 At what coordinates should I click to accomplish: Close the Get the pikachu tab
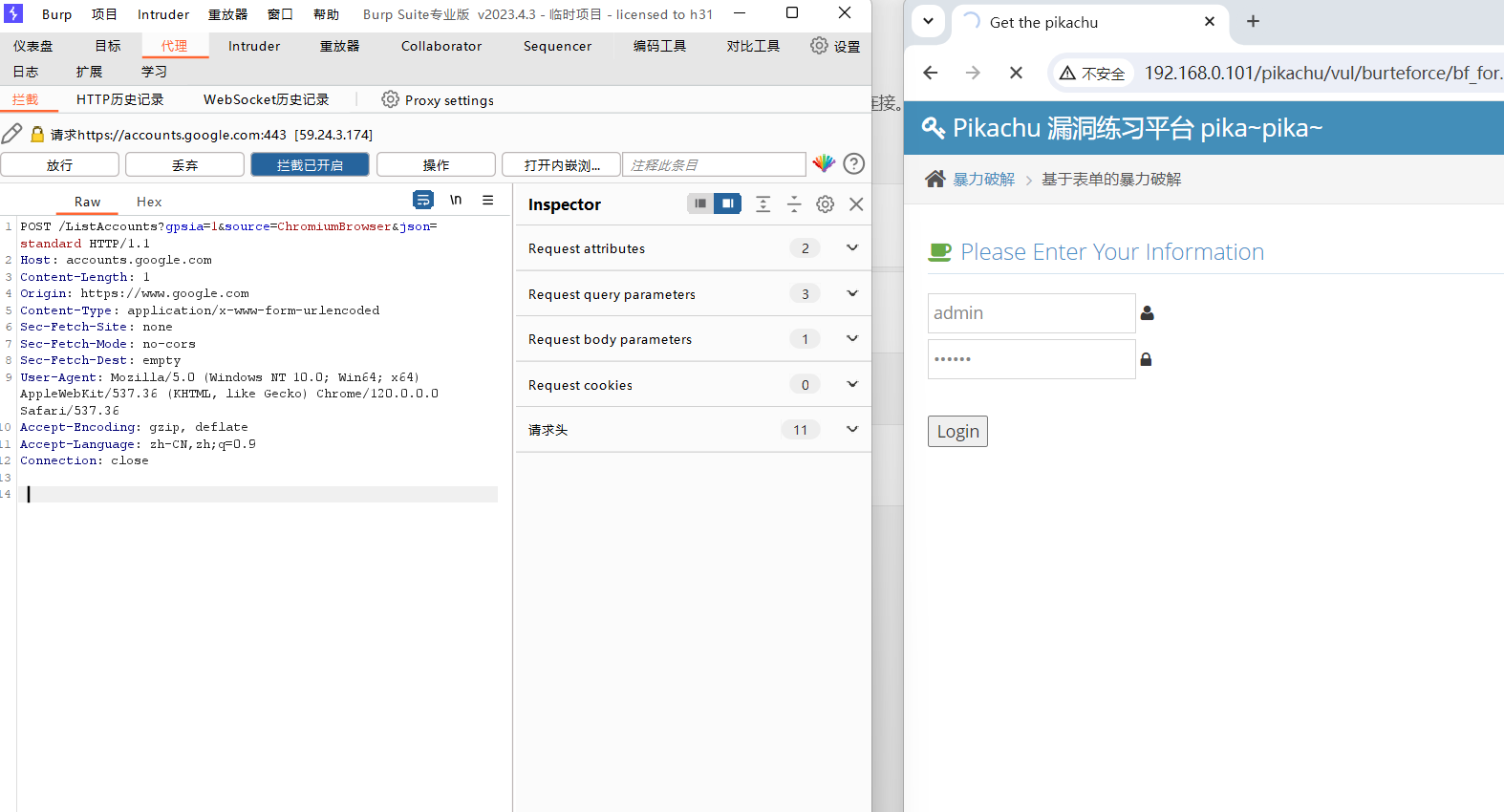point(1210,21)
